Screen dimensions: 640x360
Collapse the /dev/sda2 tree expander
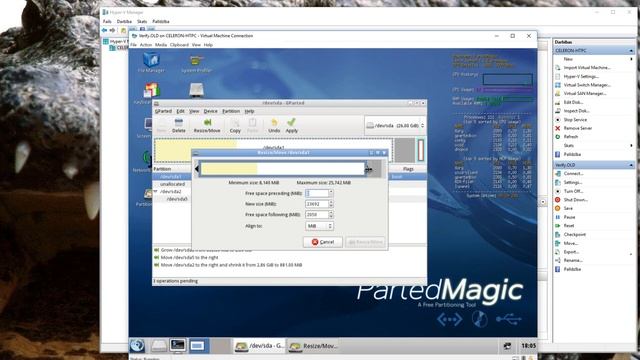[156, 191]
